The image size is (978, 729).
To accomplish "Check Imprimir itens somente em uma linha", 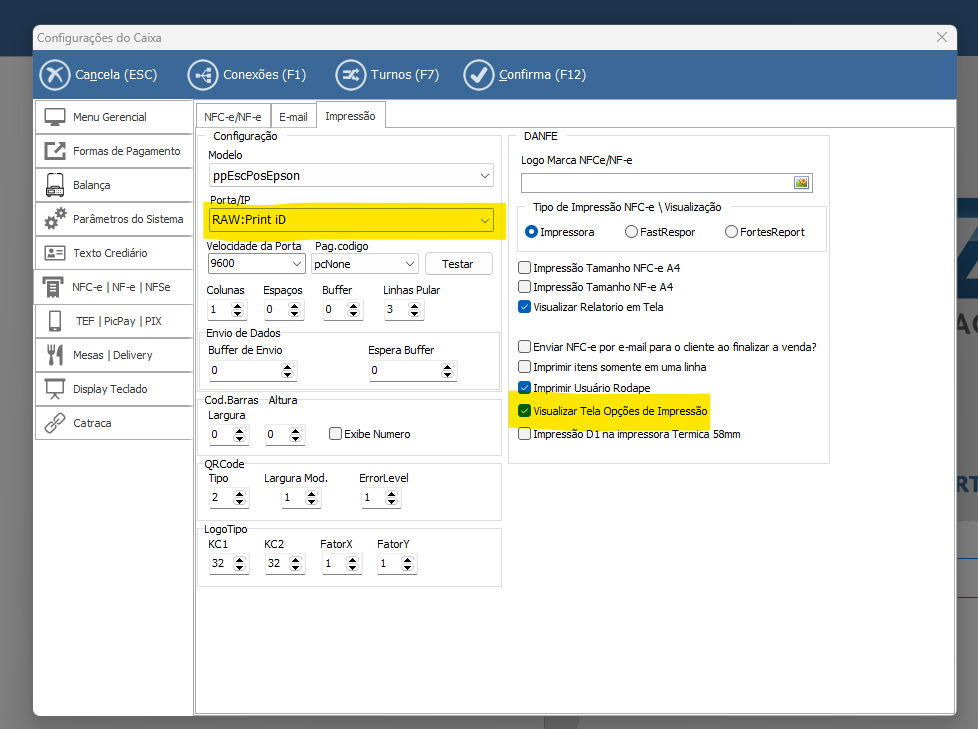I will tap(525, 367).
